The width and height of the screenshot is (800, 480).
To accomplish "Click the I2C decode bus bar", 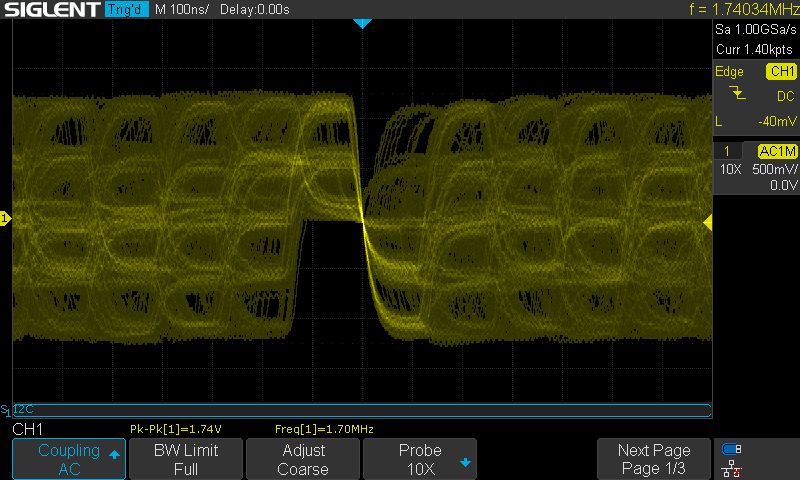I will [x=362, y=410].
